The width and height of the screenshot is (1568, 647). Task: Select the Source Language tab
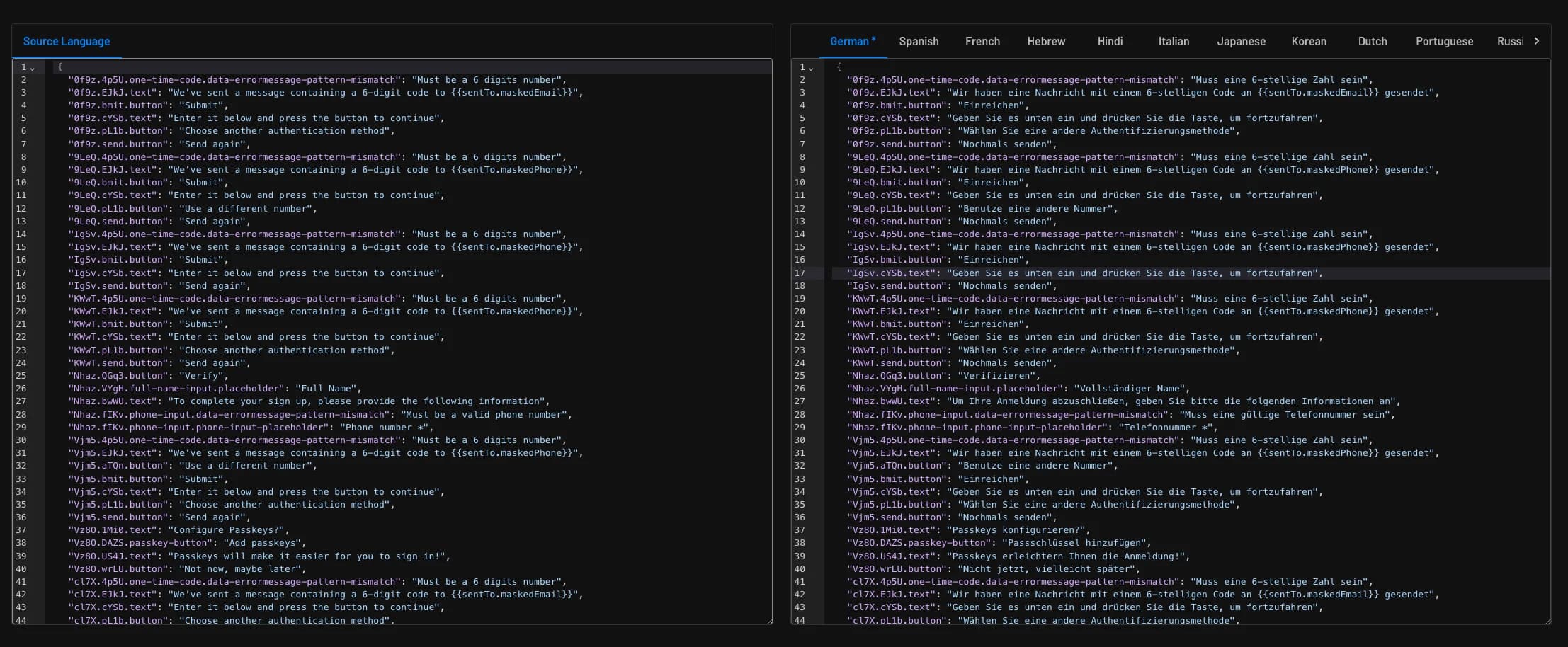67,41
